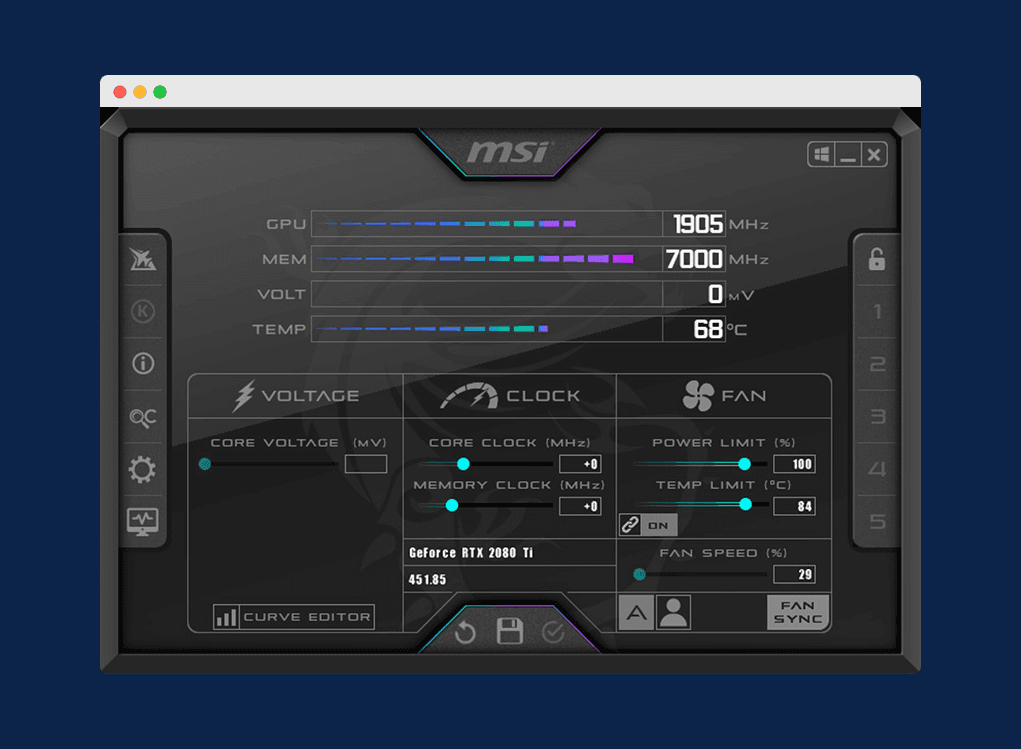Click the Core Voltage value field

click(x=365, y=463)
